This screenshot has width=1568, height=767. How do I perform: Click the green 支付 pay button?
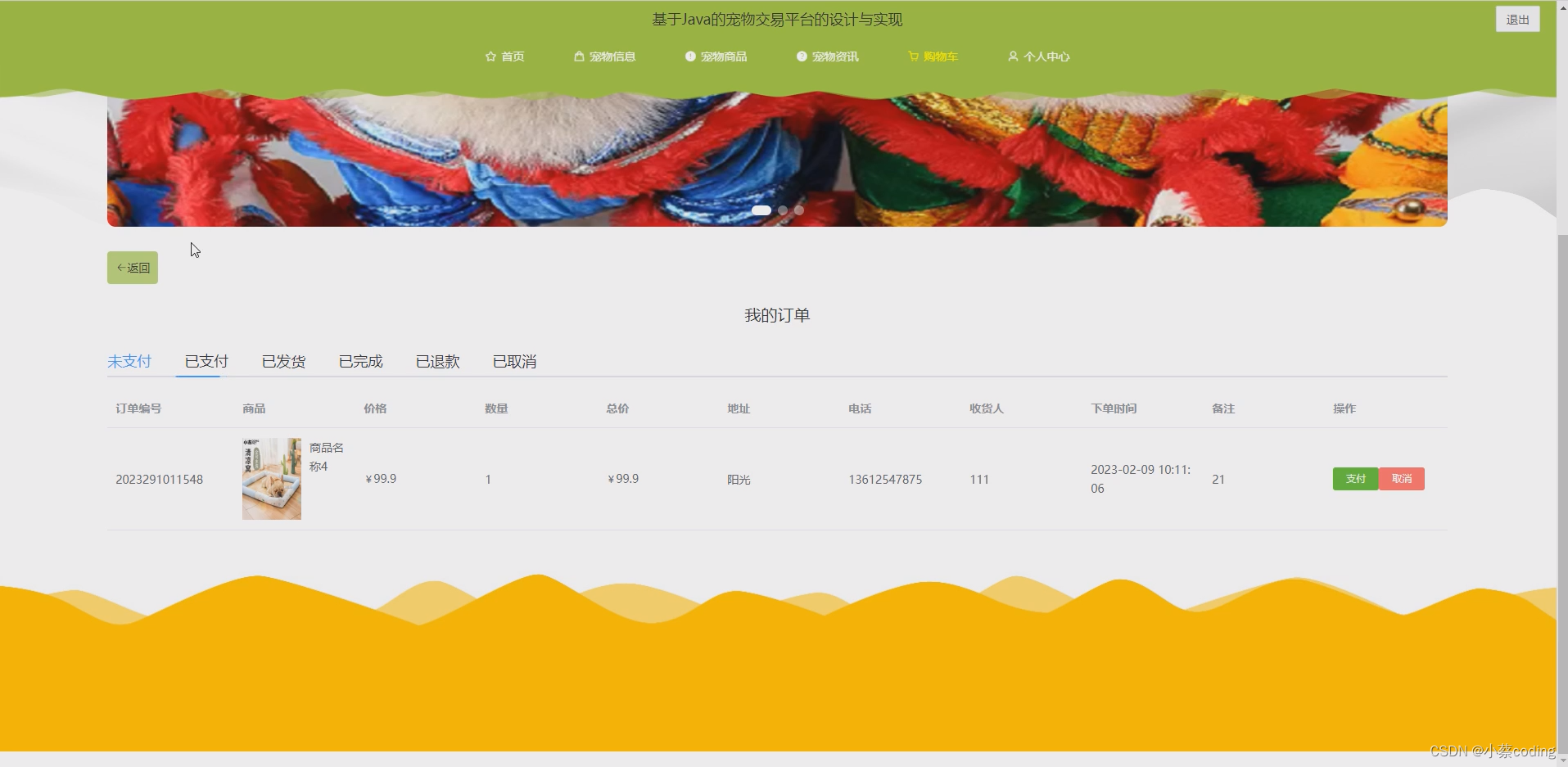coord(1355,479)
